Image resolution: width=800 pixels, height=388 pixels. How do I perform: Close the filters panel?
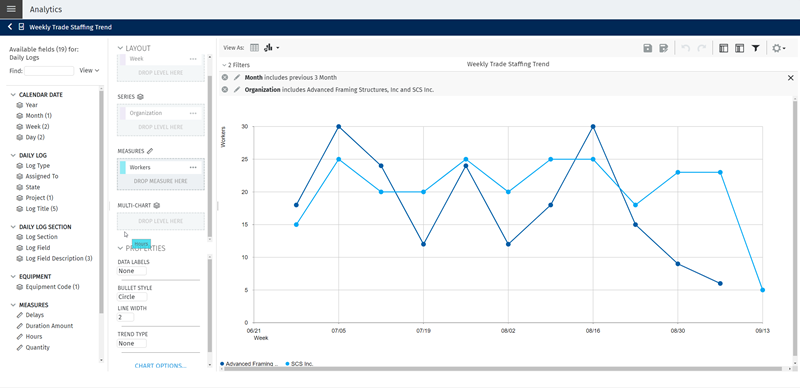point(791,78)
